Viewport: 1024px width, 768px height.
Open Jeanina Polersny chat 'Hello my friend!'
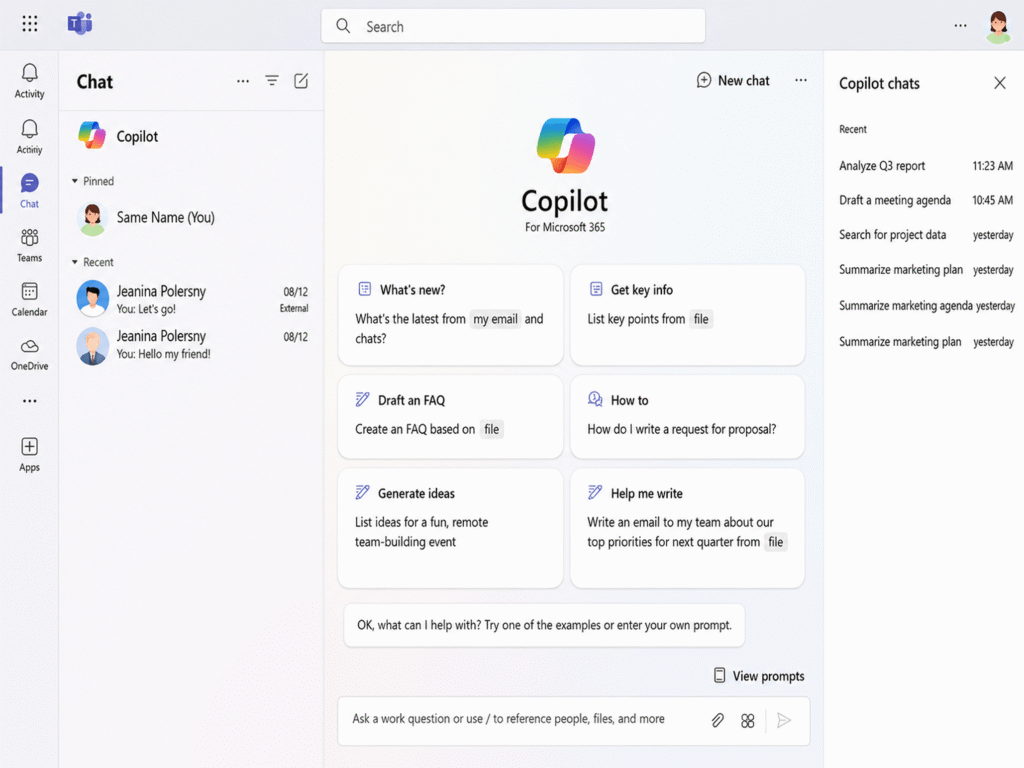pos(191,345)
